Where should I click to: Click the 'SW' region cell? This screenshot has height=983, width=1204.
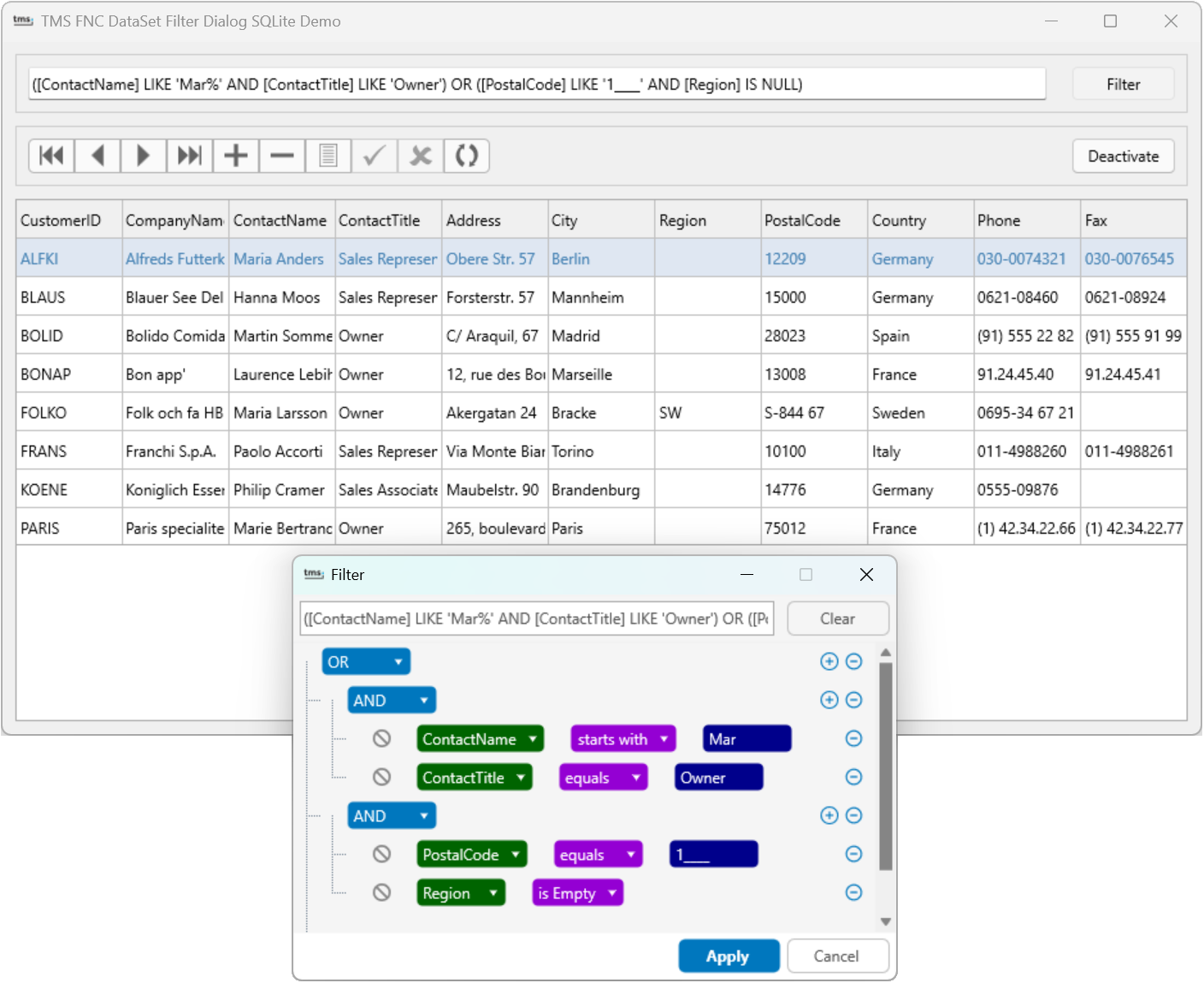[x=708, y=412]
